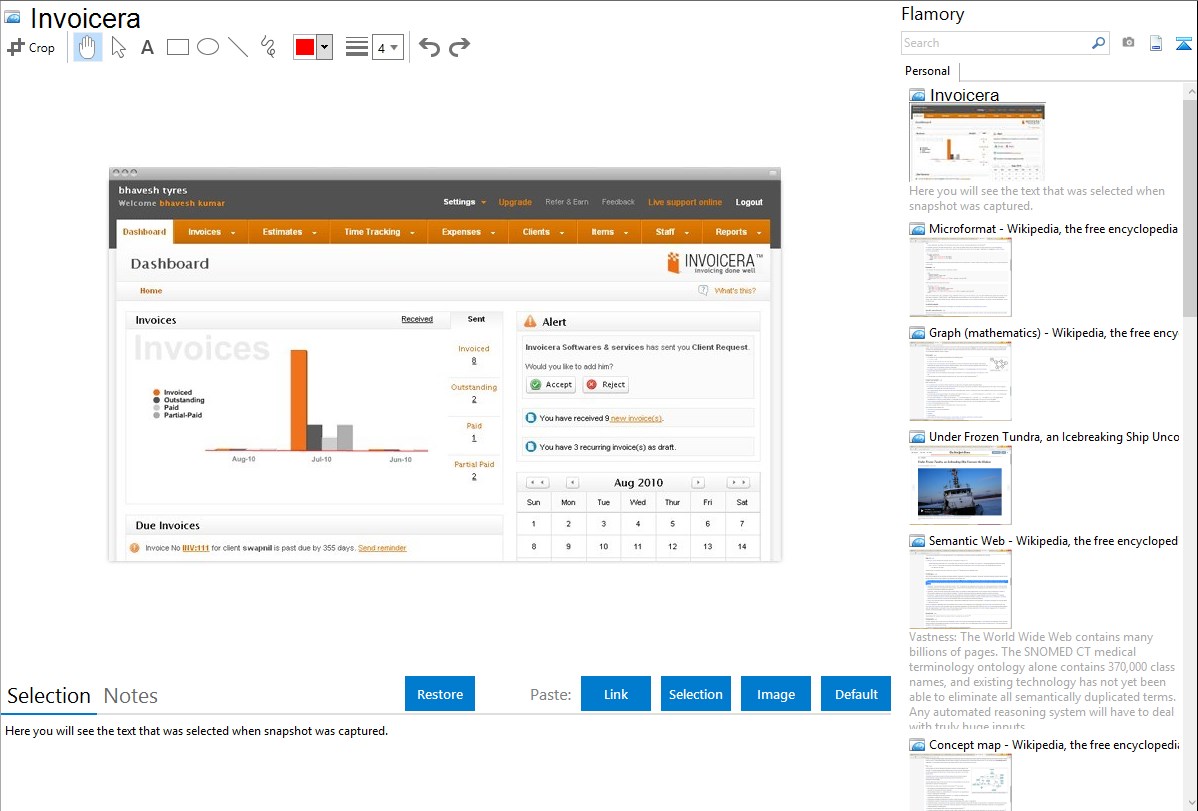
Task: Switch to the Notes tab
Action: pos(131,696)
